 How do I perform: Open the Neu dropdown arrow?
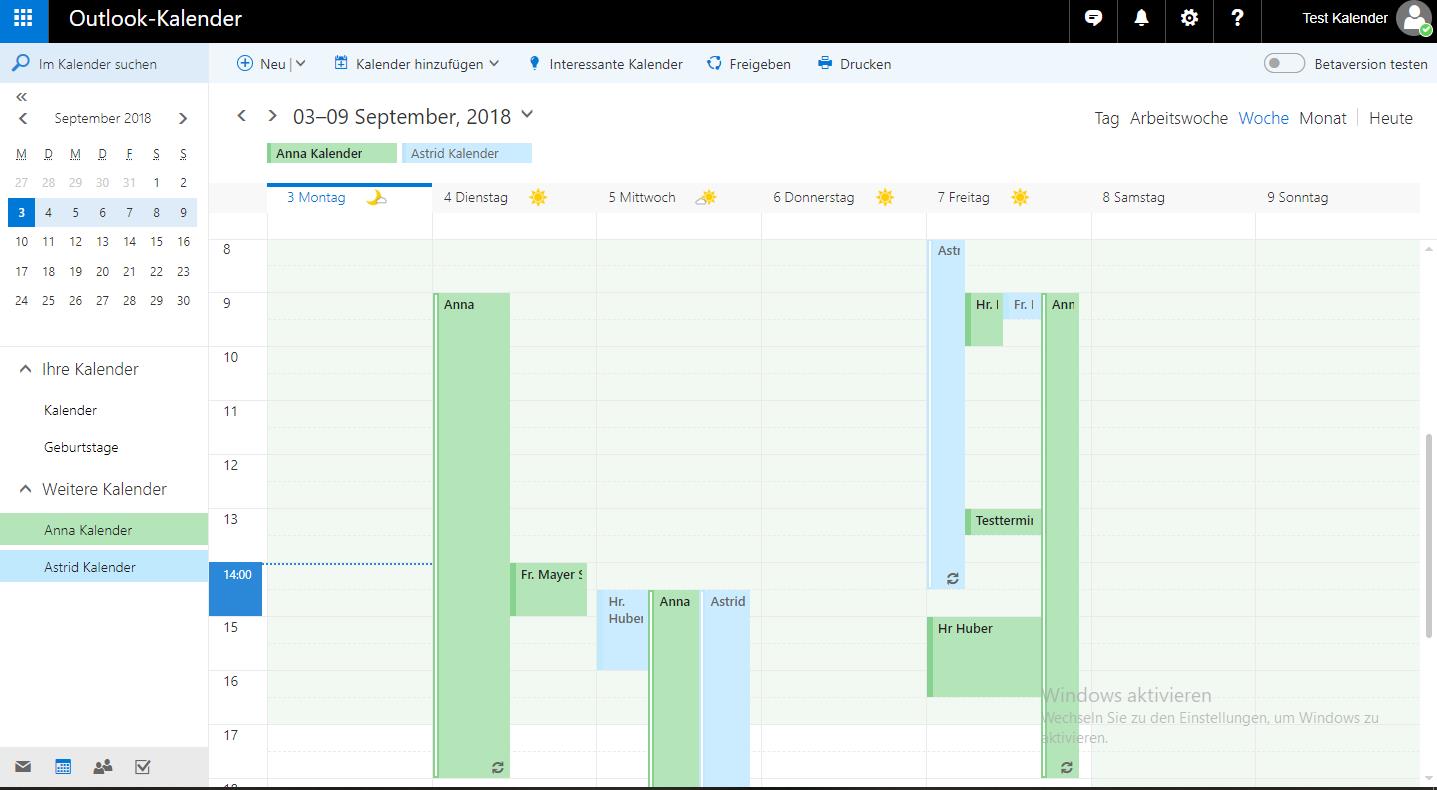point(300,63)
